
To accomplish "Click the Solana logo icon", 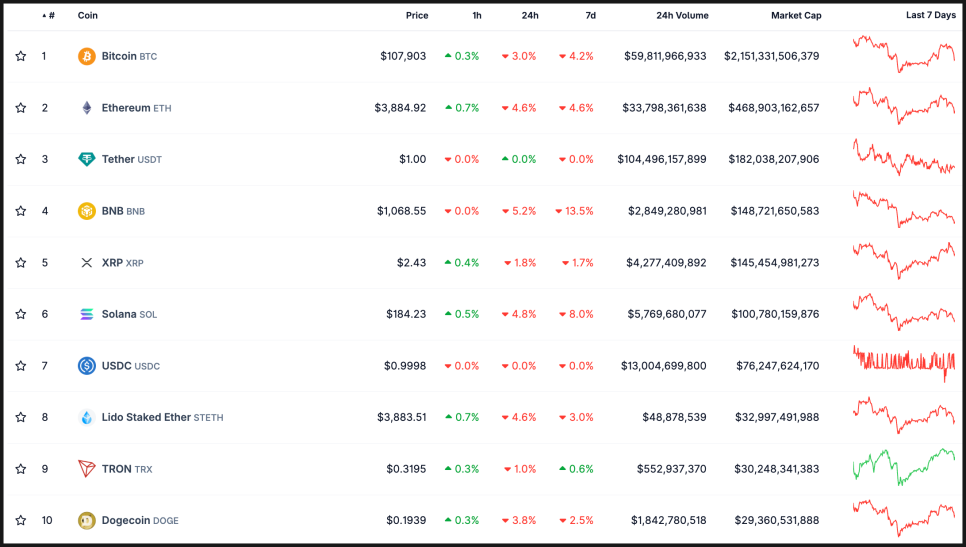I will click(87, 314).
